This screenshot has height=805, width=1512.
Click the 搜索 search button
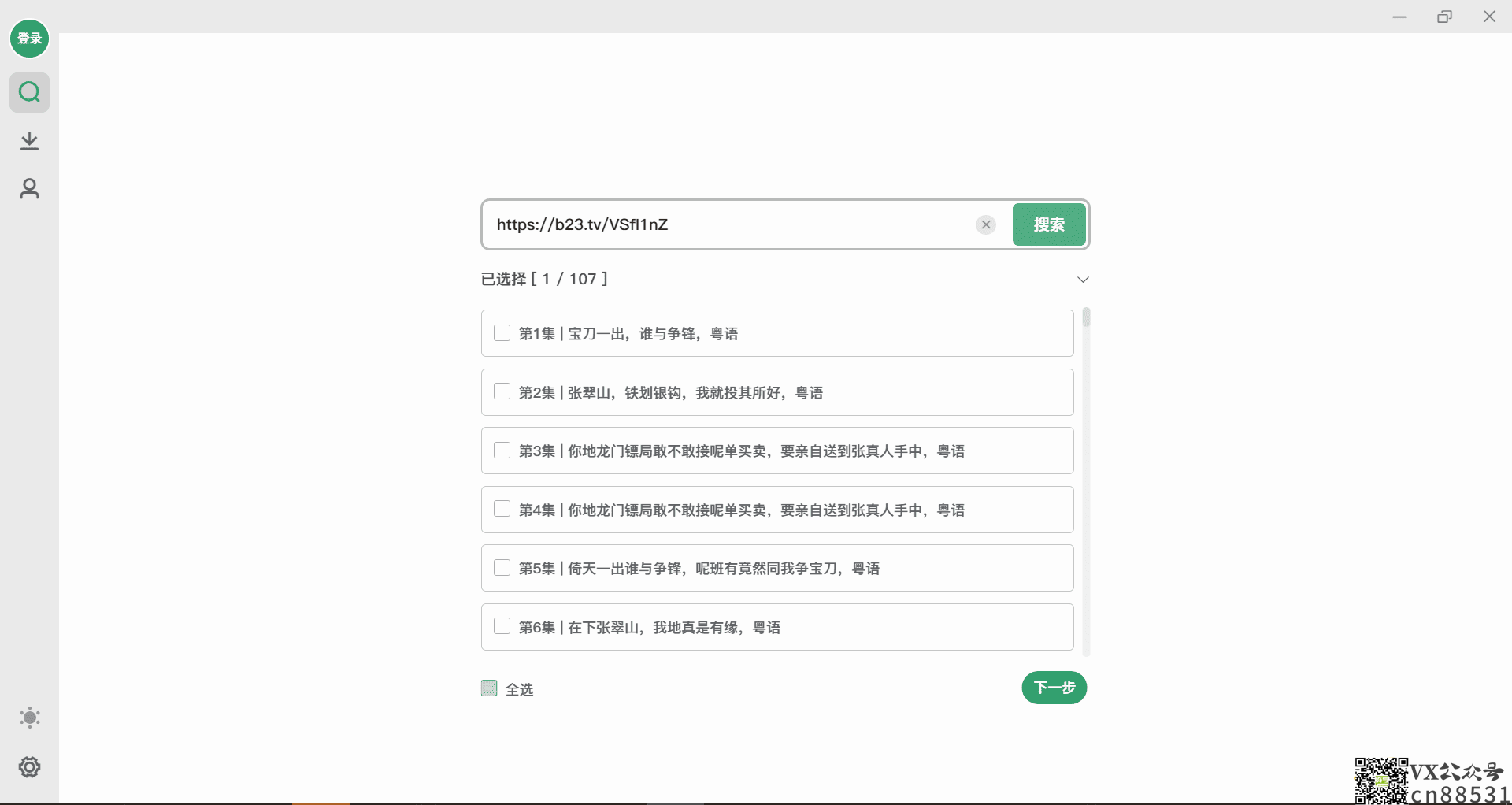pos(1049,224)
